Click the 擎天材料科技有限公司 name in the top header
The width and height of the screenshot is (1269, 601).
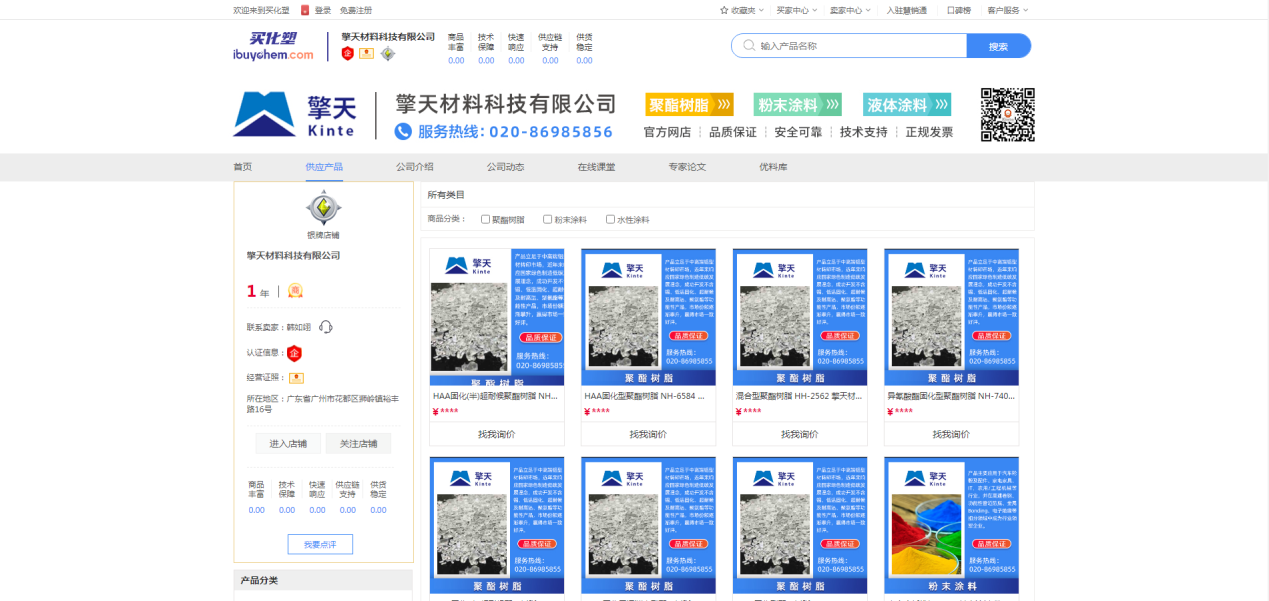(388, 37)
